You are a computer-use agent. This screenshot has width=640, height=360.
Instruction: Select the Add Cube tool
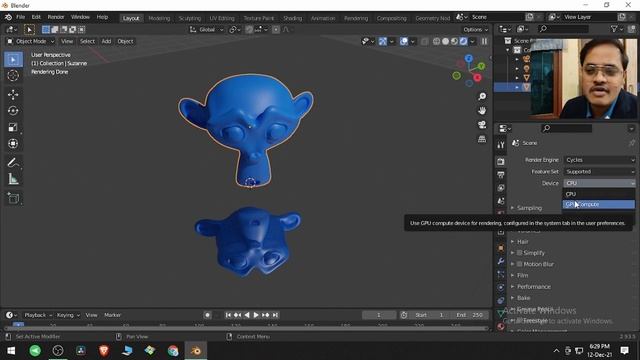(x=13, y=199)
